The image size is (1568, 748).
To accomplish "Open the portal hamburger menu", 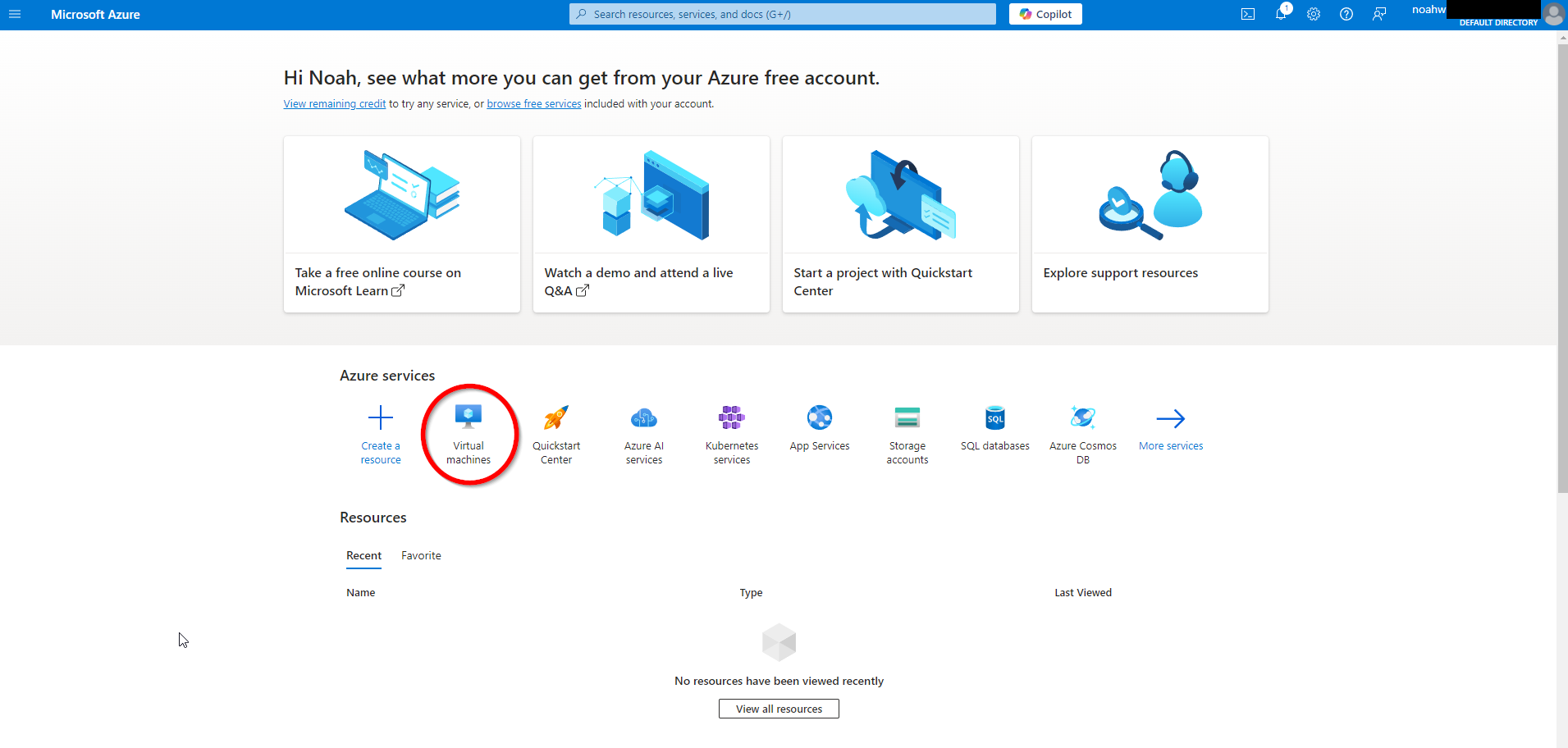I will (x=15, y=14).
